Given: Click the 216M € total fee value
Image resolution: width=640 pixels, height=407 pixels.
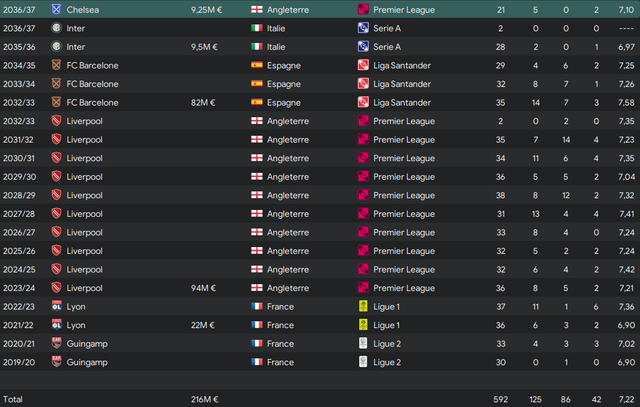Looking at the screenshot, I should click(x=204, y=399).
